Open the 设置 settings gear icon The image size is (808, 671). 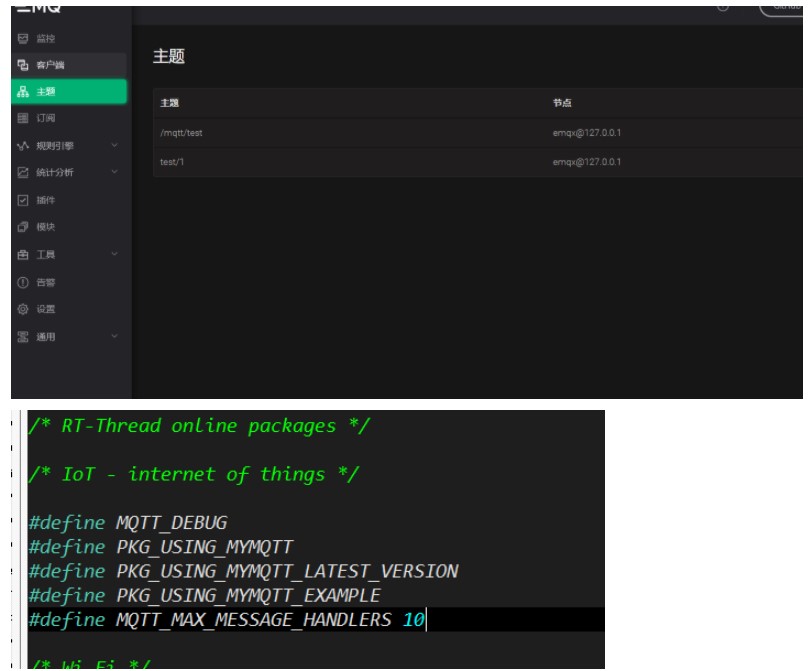pyautogui.click(x=23, y=309)
